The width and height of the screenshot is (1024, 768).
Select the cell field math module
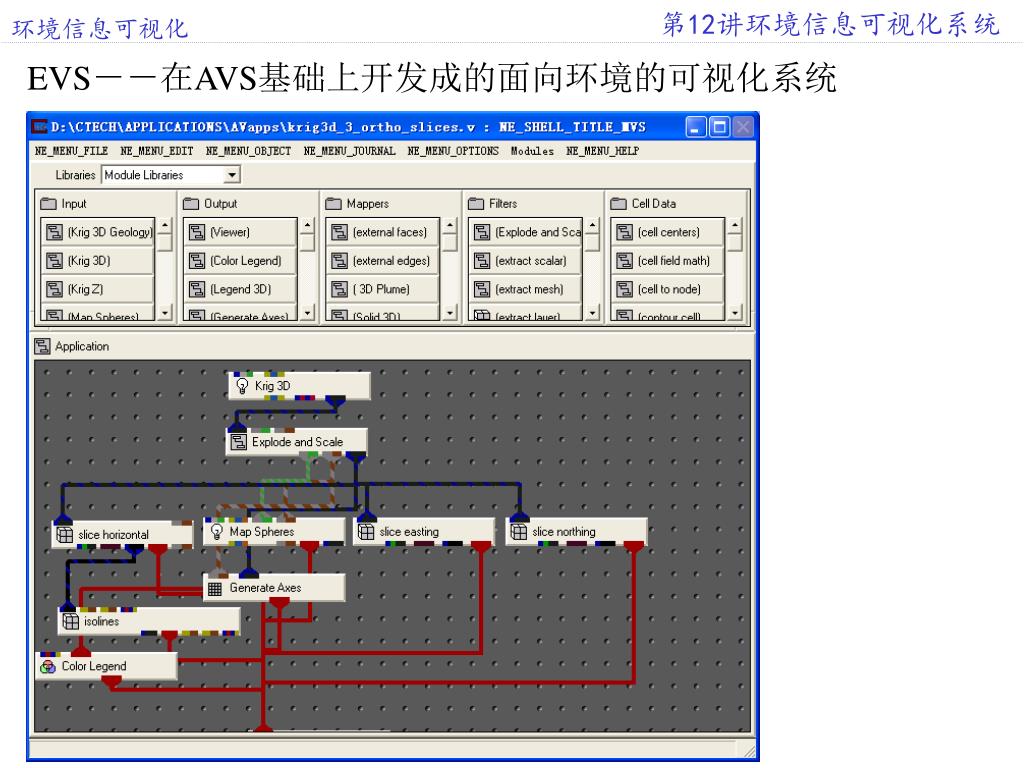[x=667, y=261]
